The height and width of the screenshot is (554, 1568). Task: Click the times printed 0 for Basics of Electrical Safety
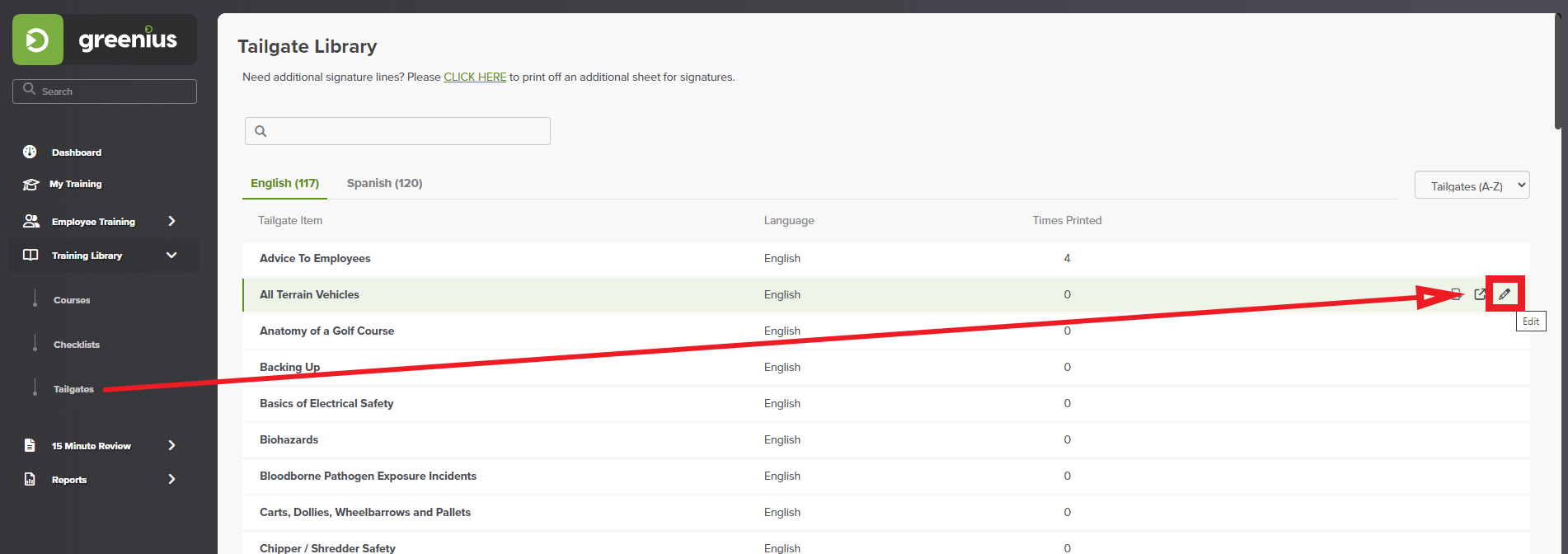pos(1067,403)
